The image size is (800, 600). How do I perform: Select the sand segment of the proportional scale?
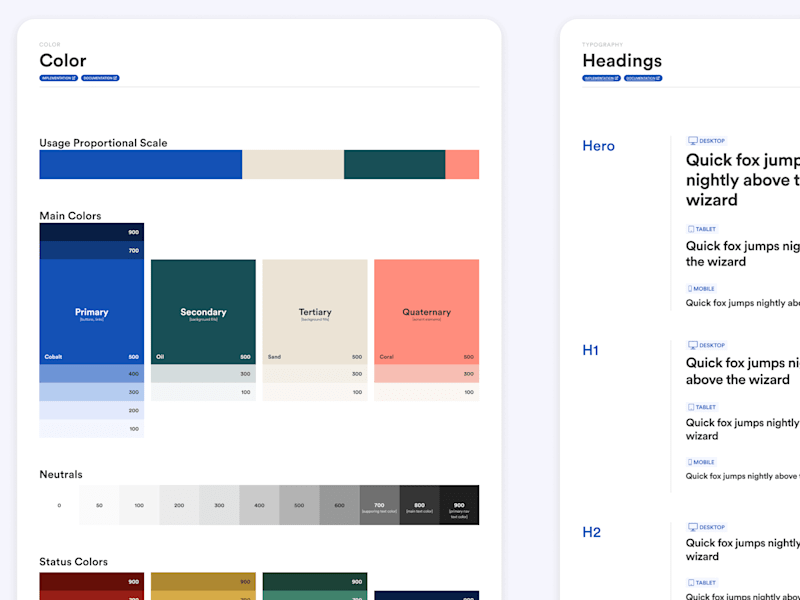tap(293, 164)
